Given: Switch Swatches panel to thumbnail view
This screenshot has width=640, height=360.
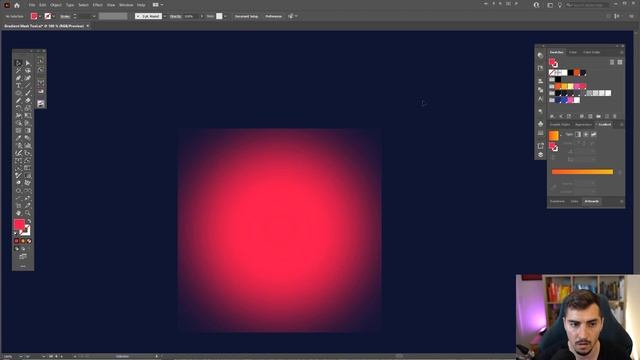Looking at the screenshot, I should point(620,62).
